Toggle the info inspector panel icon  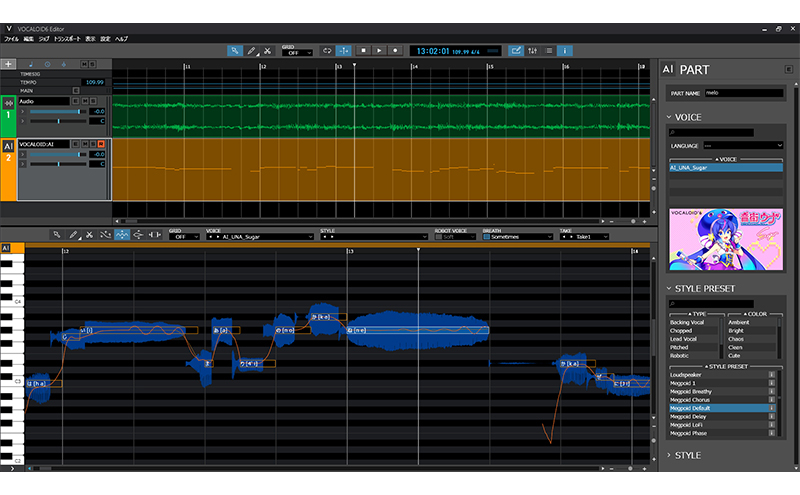[x=564, y=50]
